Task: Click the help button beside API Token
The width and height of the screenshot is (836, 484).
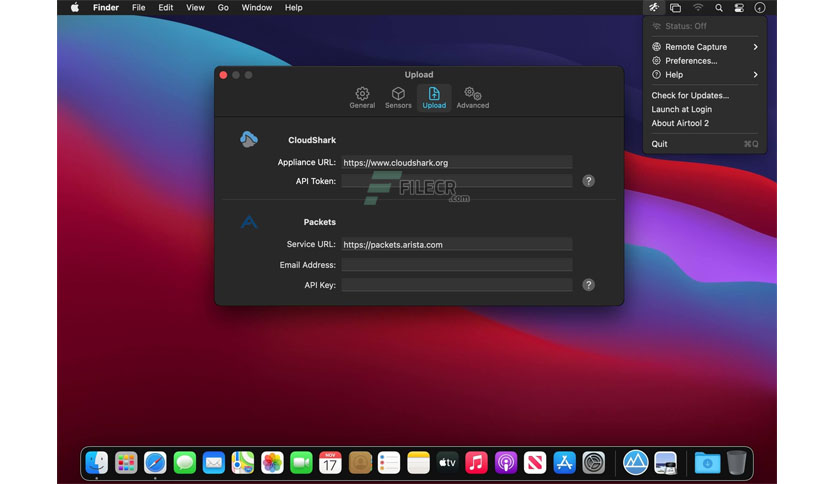Action: point(588,181)
